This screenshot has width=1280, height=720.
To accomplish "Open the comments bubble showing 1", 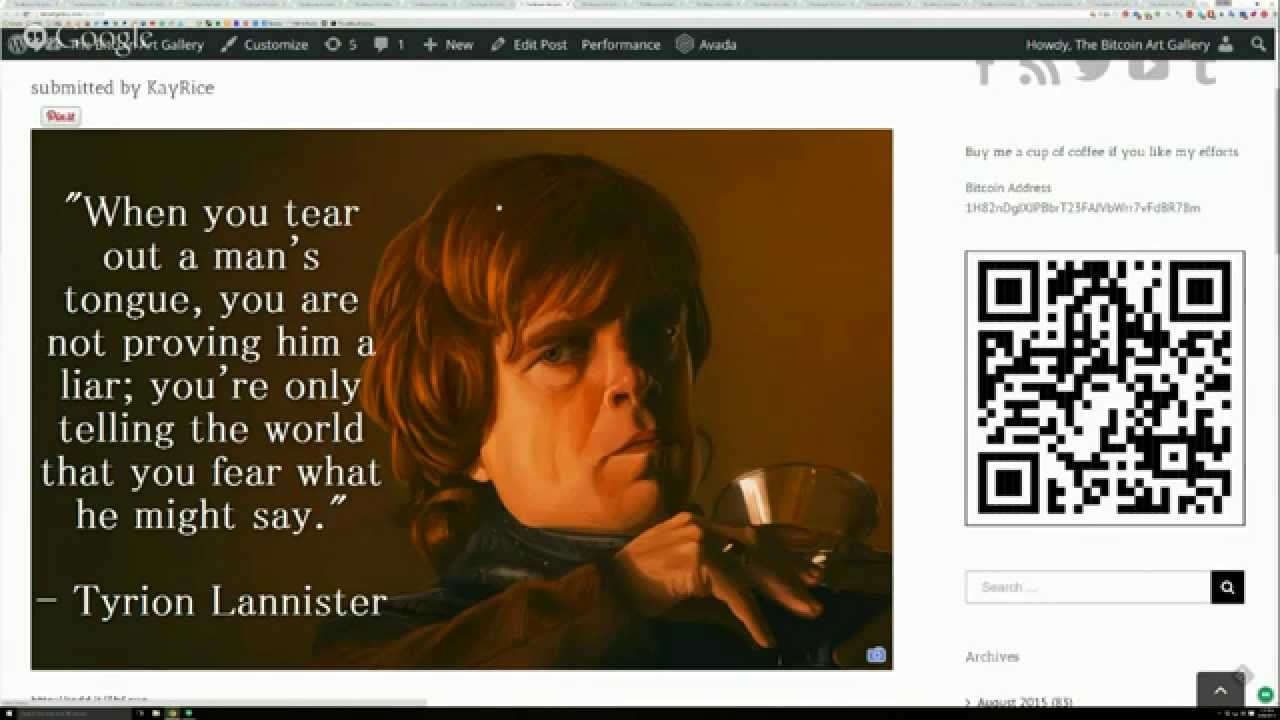I will click(389, 44).
